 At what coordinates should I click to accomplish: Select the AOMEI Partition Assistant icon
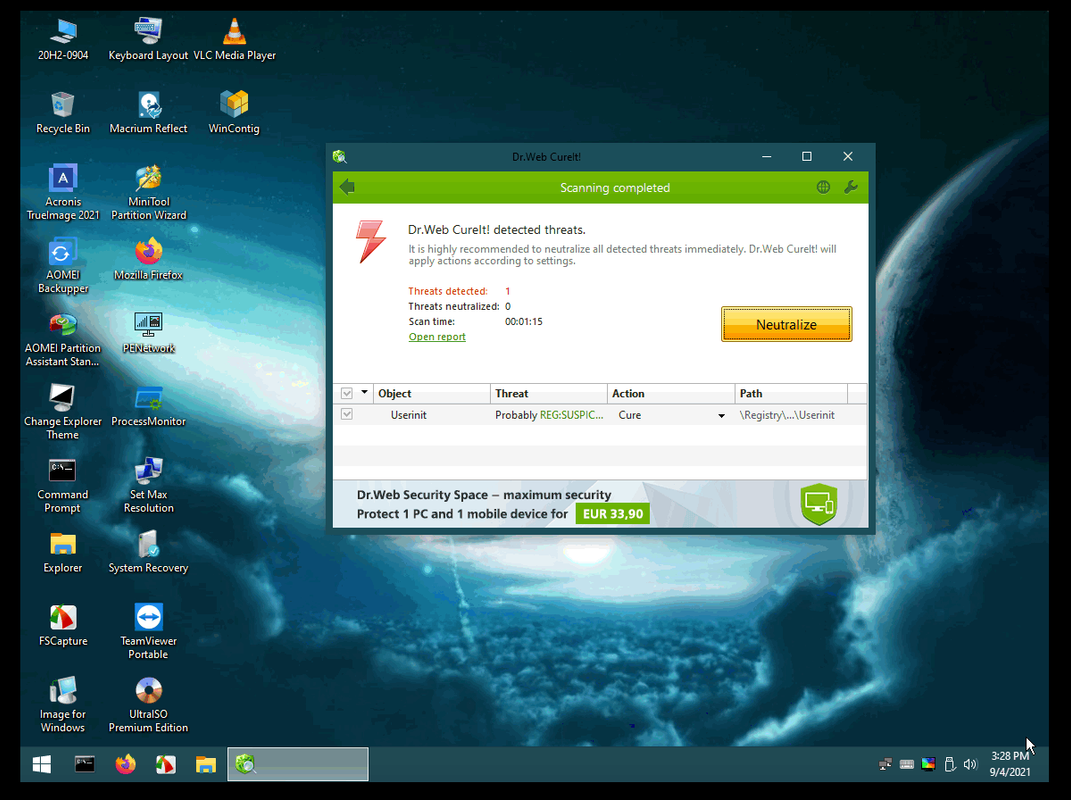63,340
